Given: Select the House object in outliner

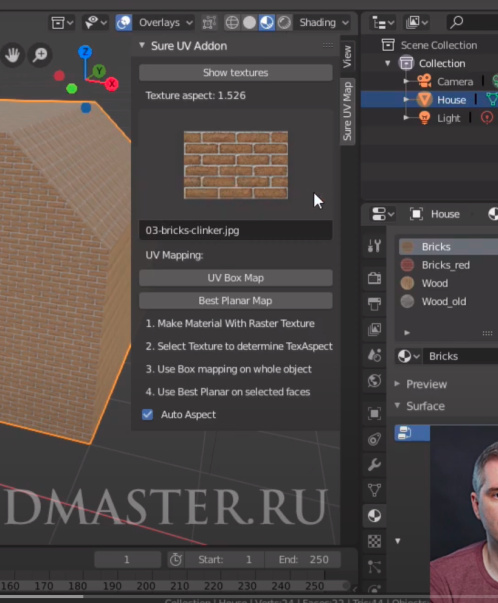Looking at the screenshot, I should click(x=451, y=100).
